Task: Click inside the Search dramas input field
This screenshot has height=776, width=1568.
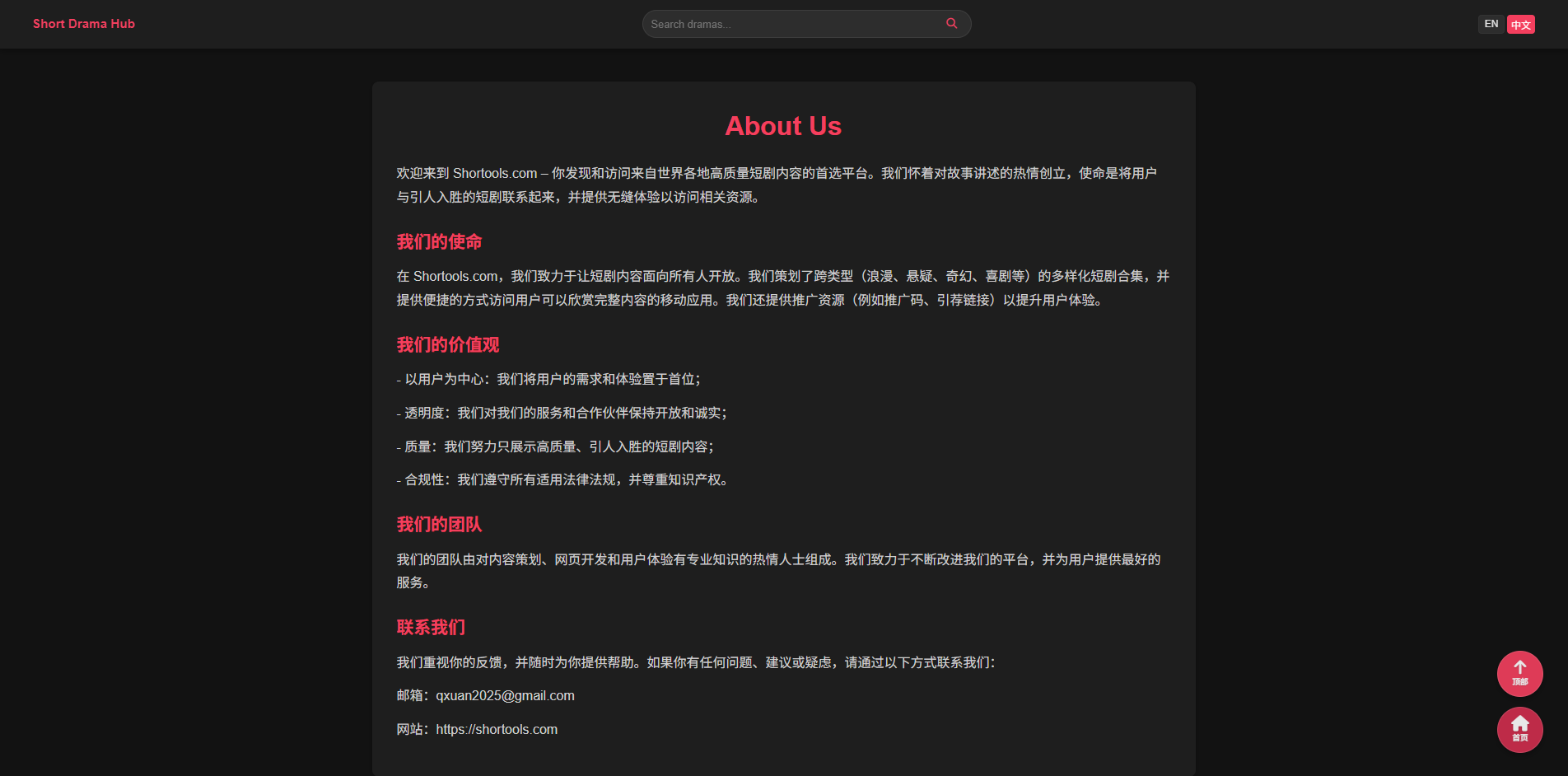Action: coord(791,24)
